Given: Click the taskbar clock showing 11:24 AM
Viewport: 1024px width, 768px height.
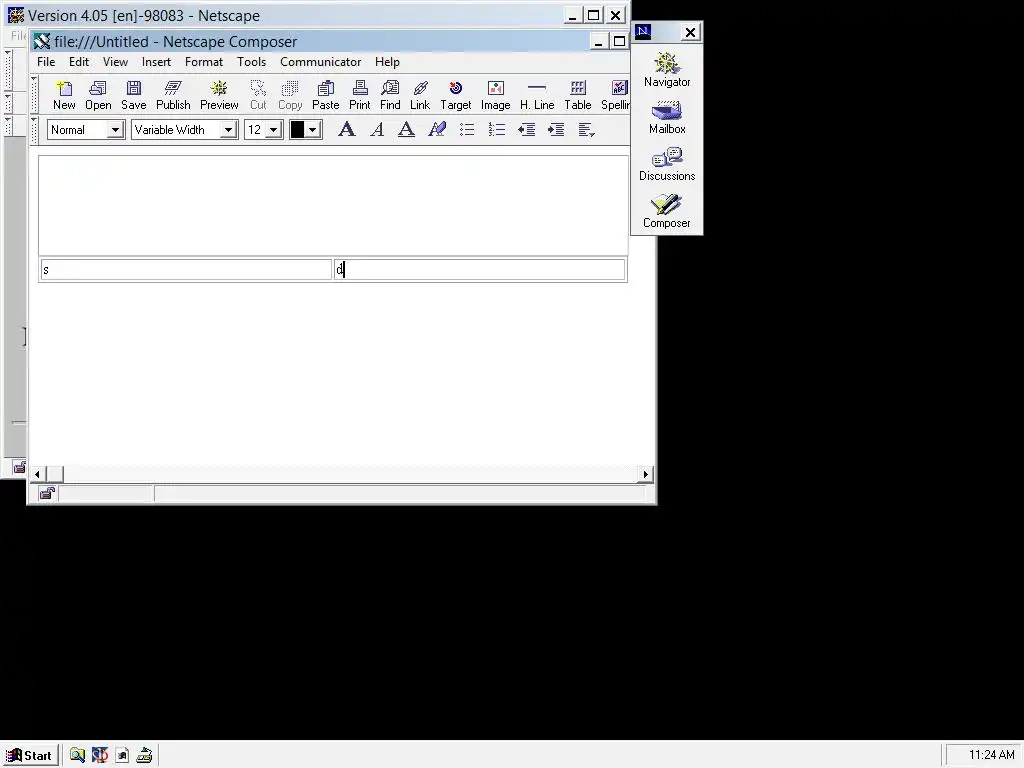Looking at the screenshot, I should pyautogui.click(x=991, y=755).
